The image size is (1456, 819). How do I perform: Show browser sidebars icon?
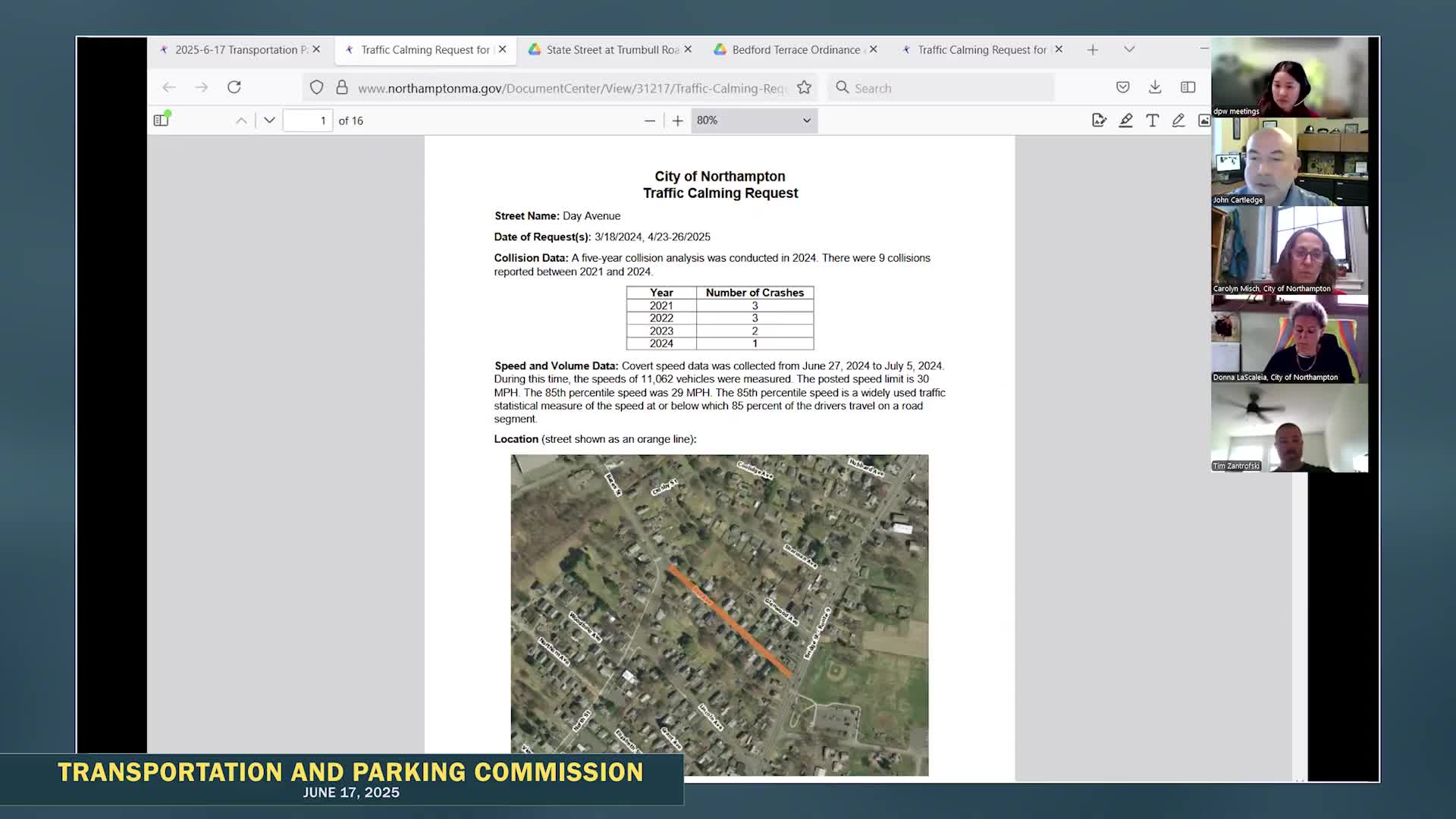(x=1188, y=88)
